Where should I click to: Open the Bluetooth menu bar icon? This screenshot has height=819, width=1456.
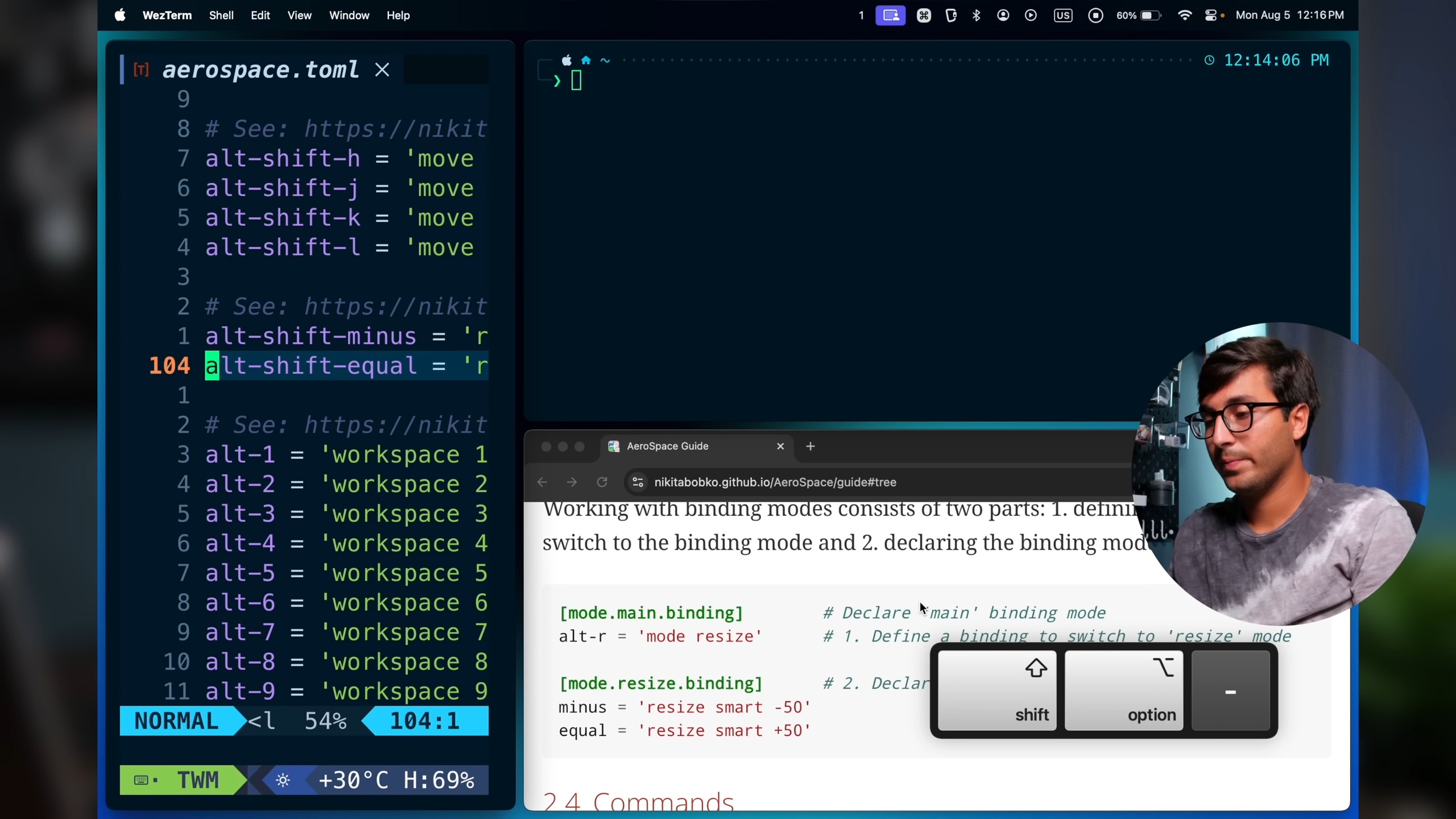point(977,15)
